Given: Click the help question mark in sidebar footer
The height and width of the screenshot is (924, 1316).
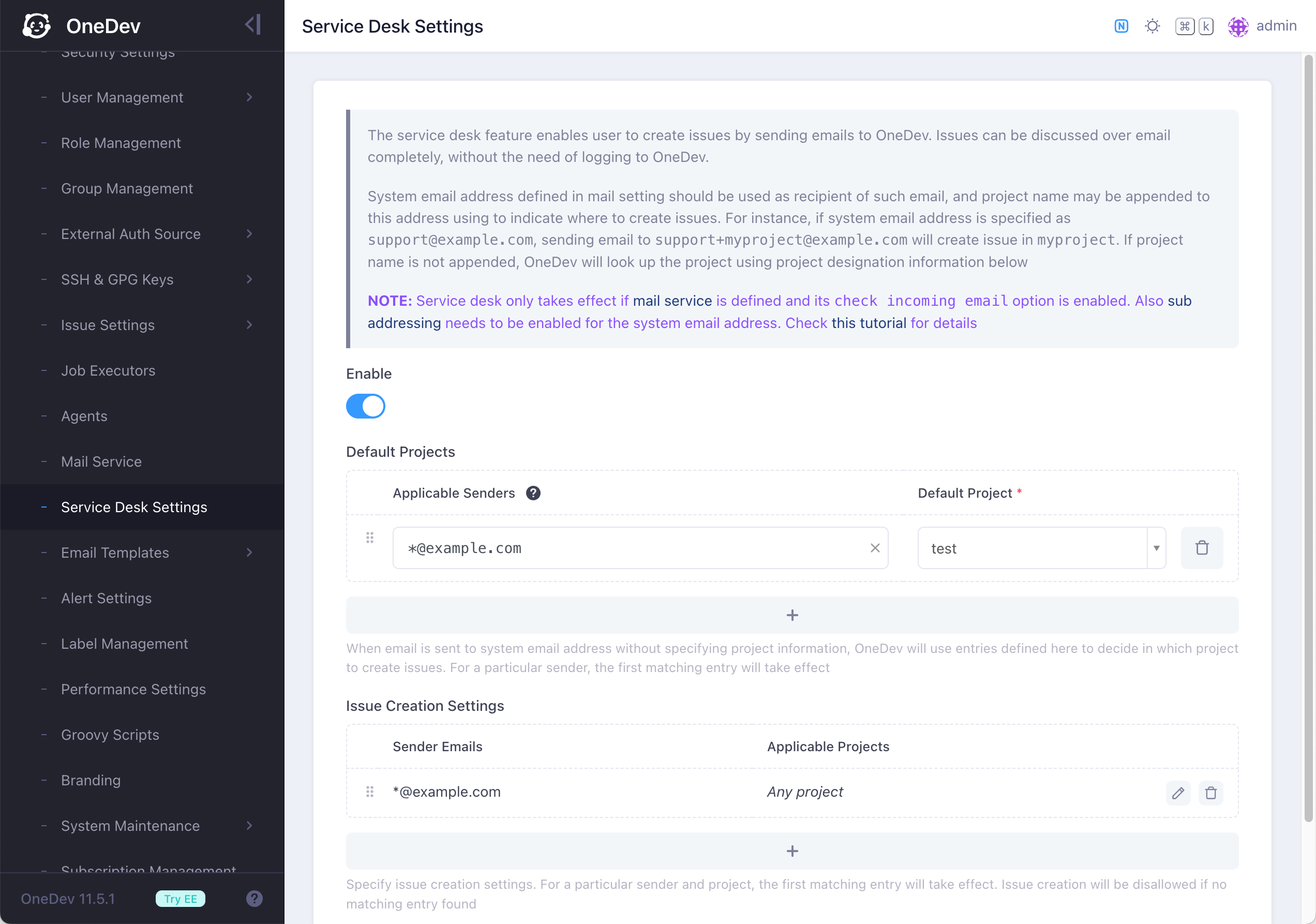Looking at the screenshot, I should pyautogui.click(x=254, y=898).
